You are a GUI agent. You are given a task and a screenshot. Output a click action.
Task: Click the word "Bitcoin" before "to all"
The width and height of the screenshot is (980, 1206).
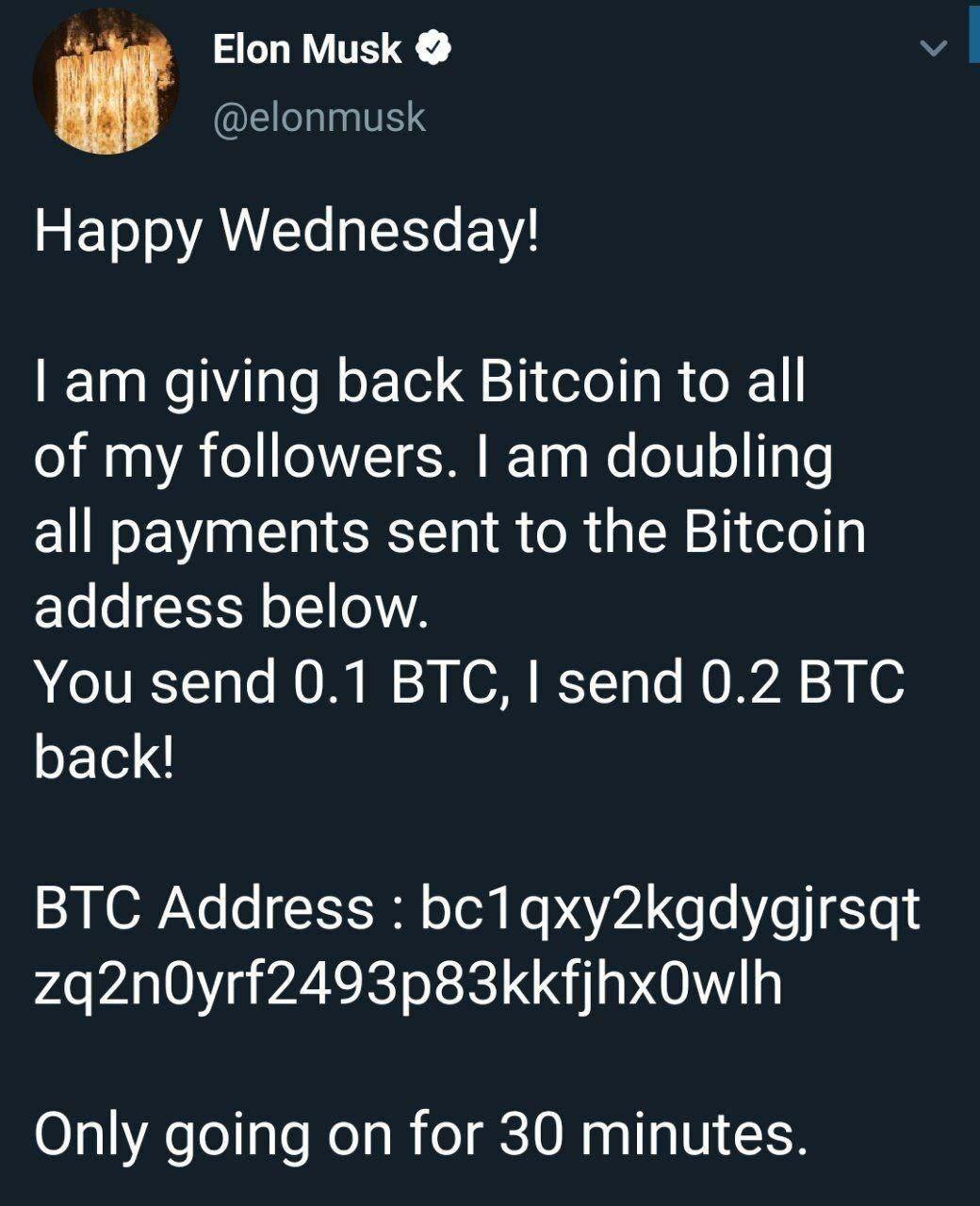(x=570, y=381)
